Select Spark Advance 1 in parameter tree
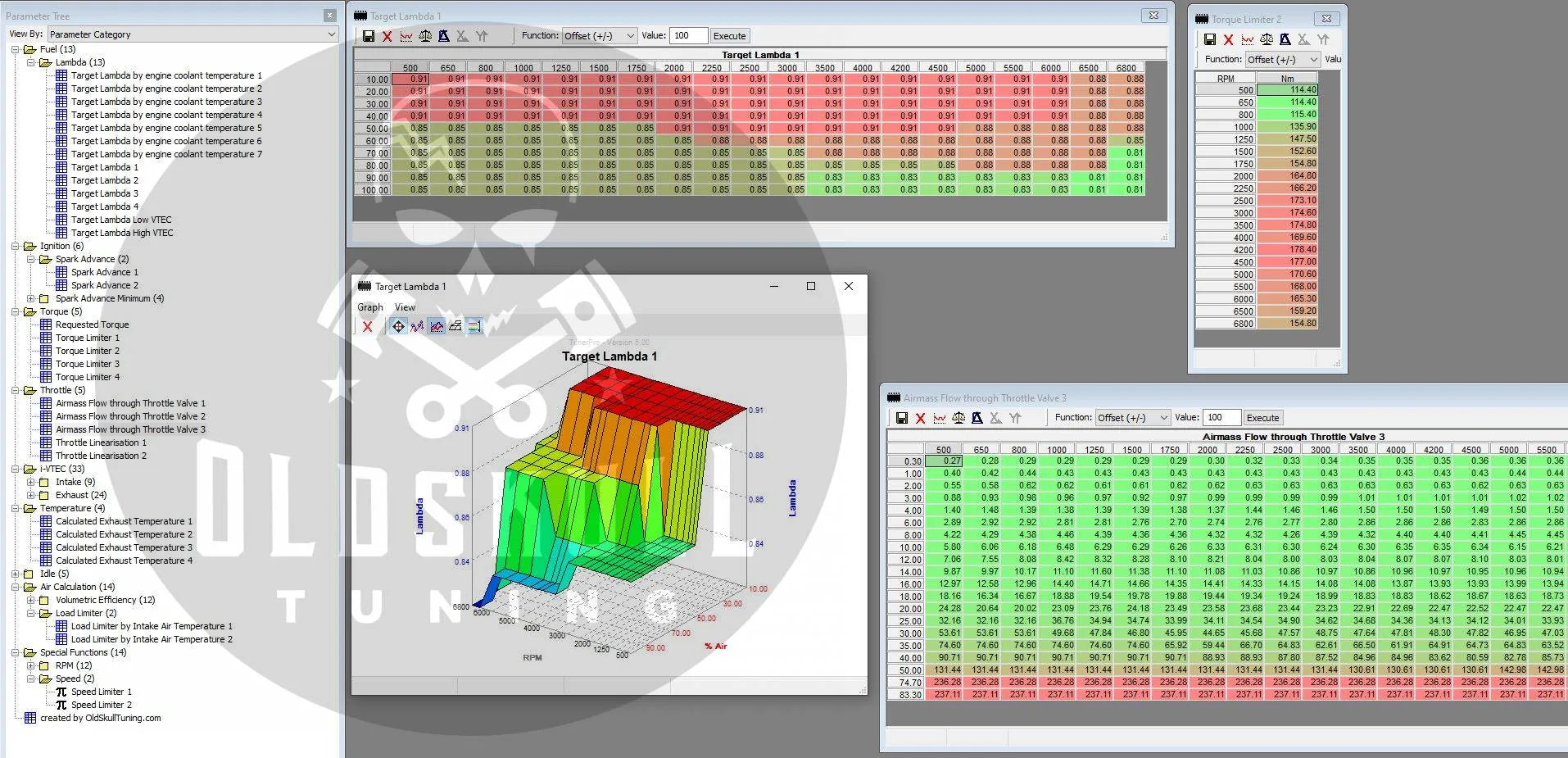The width and height of the screenshot is (1568, 758). [x=104, y=272]
